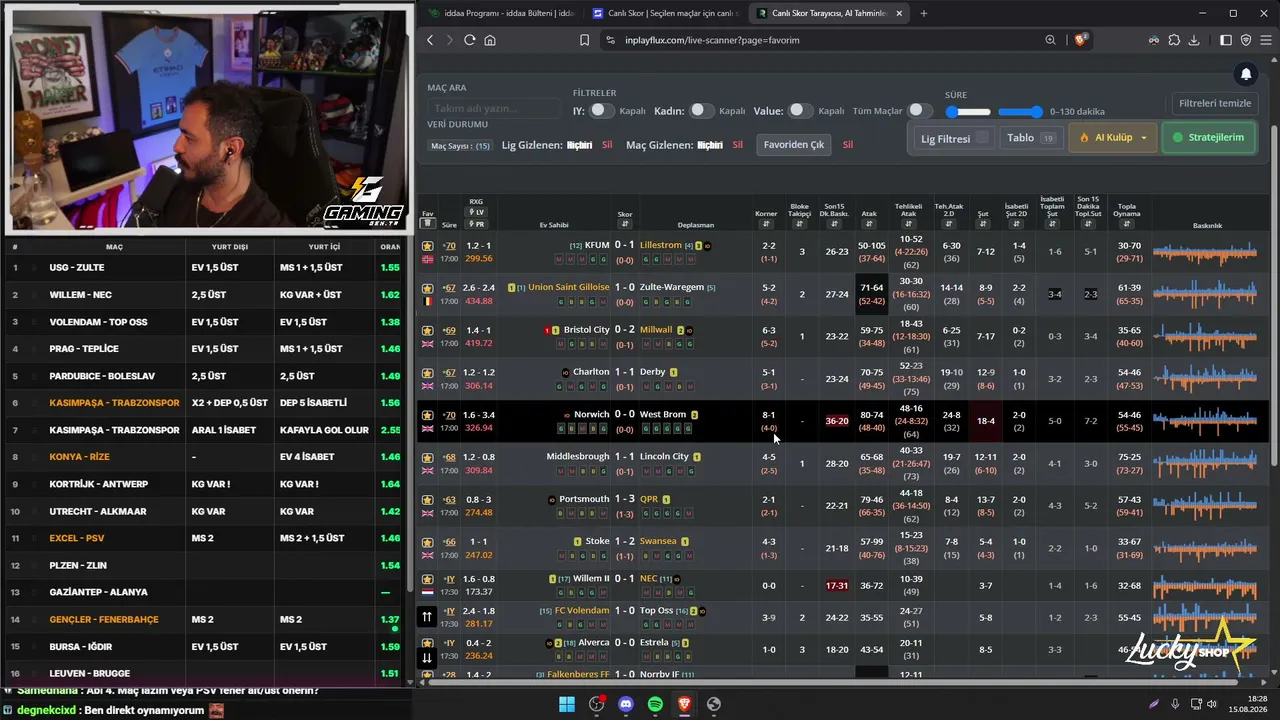Click the favorite star for the Union Saint Gilloise row
The height and width of the screenshot is (720, 1280).
pyautogui.click(x=428, y=288)
